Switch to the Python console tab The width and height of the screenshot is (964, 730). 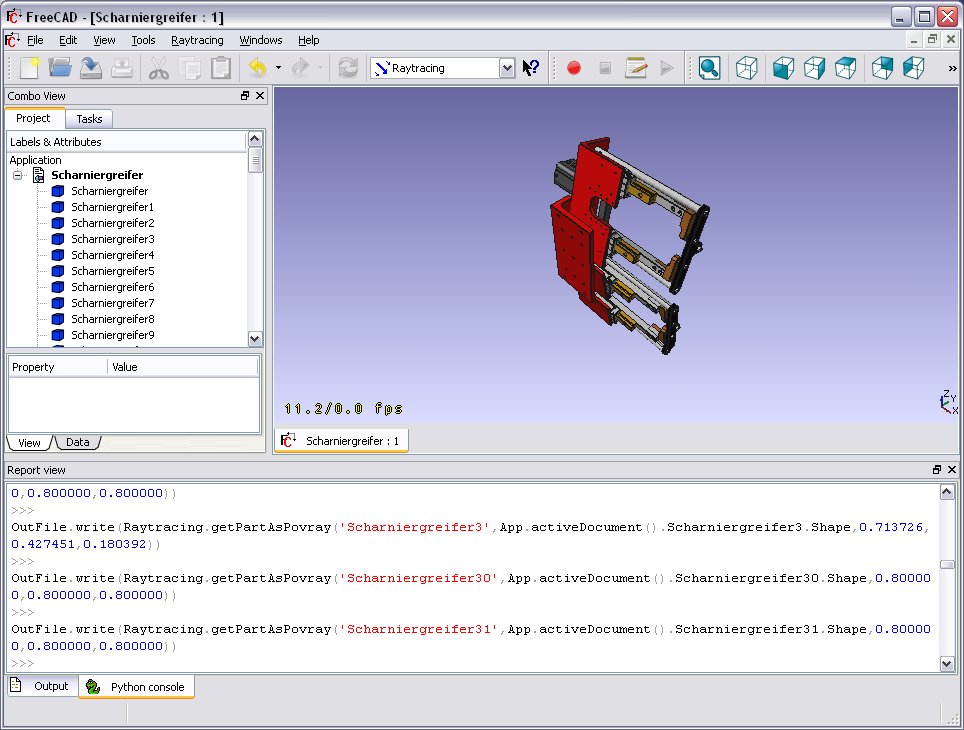click(136, 687)
